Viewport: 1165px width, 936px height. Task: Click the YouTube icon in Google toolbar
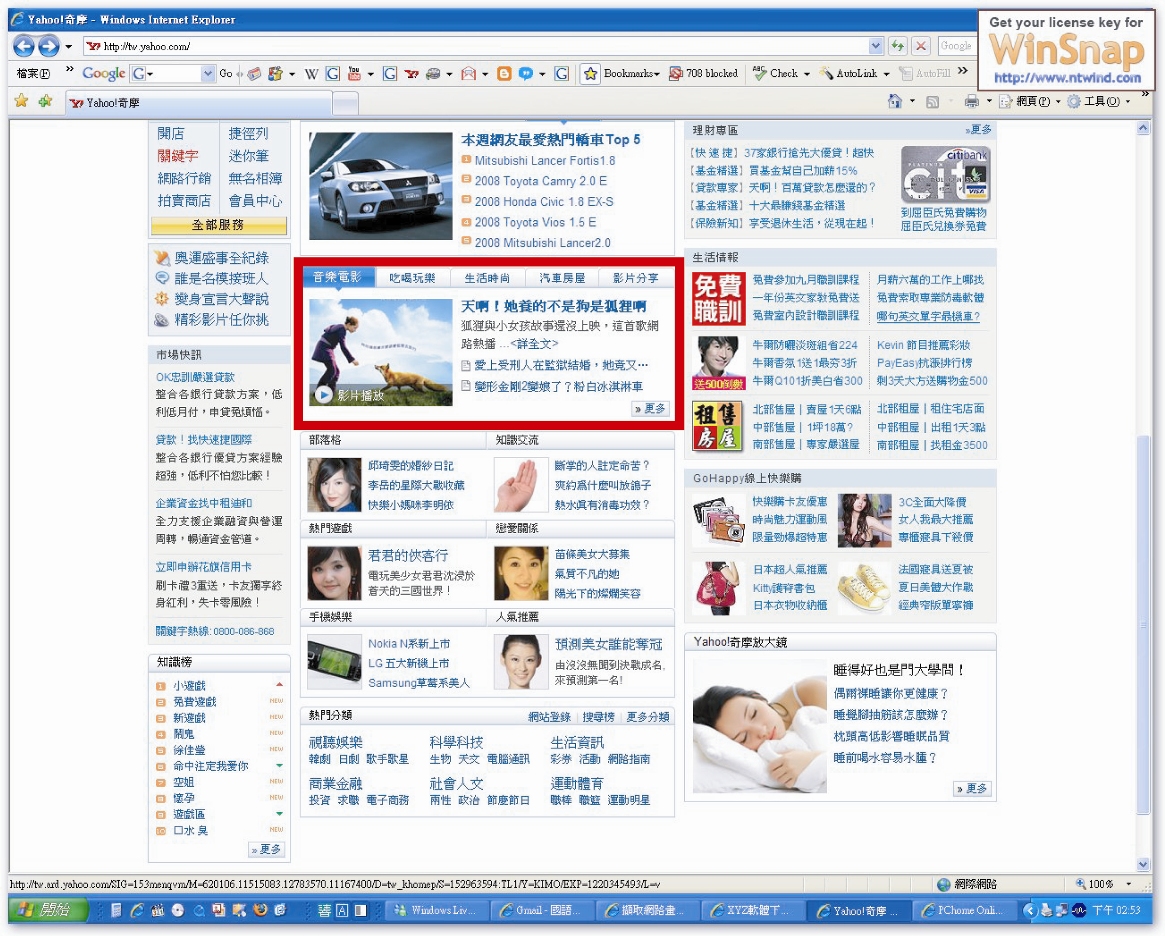(354, 74)
